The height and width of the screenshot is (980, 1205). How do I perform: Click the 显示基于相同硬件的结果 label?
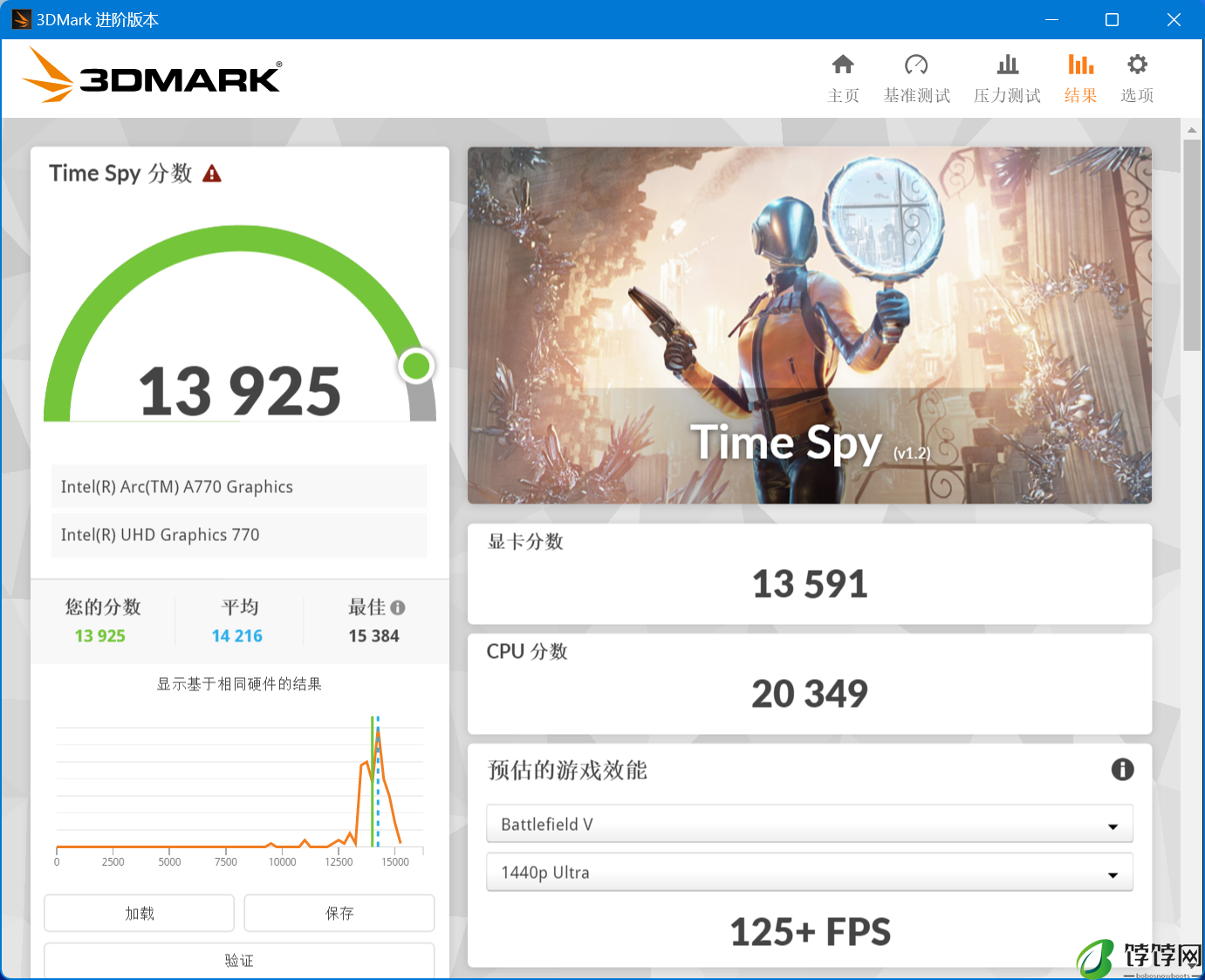pos(239,684)
